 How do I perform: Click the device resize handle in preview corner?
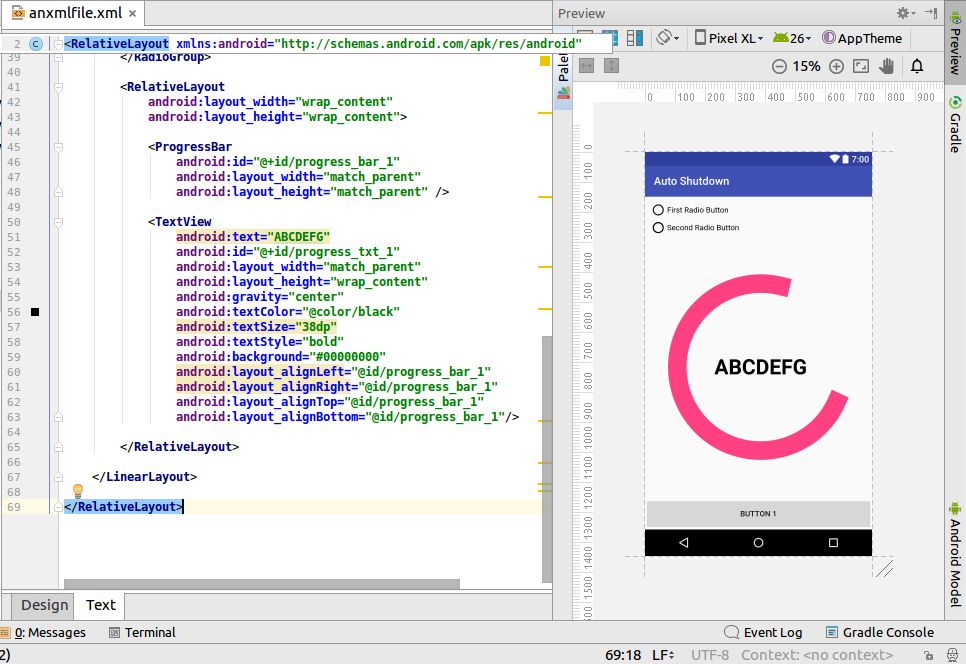(x=884, y=568)
